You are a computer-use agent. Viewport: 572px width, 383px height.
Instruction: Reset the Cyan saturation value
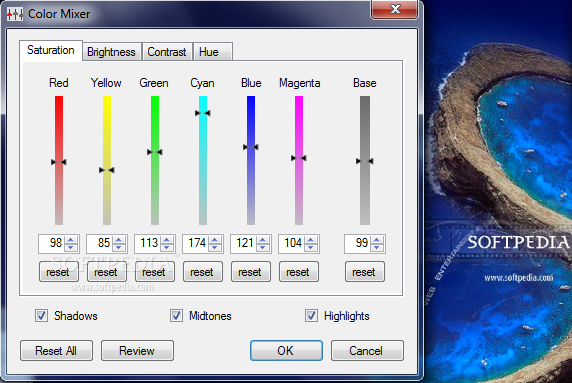tap(203, 272)
